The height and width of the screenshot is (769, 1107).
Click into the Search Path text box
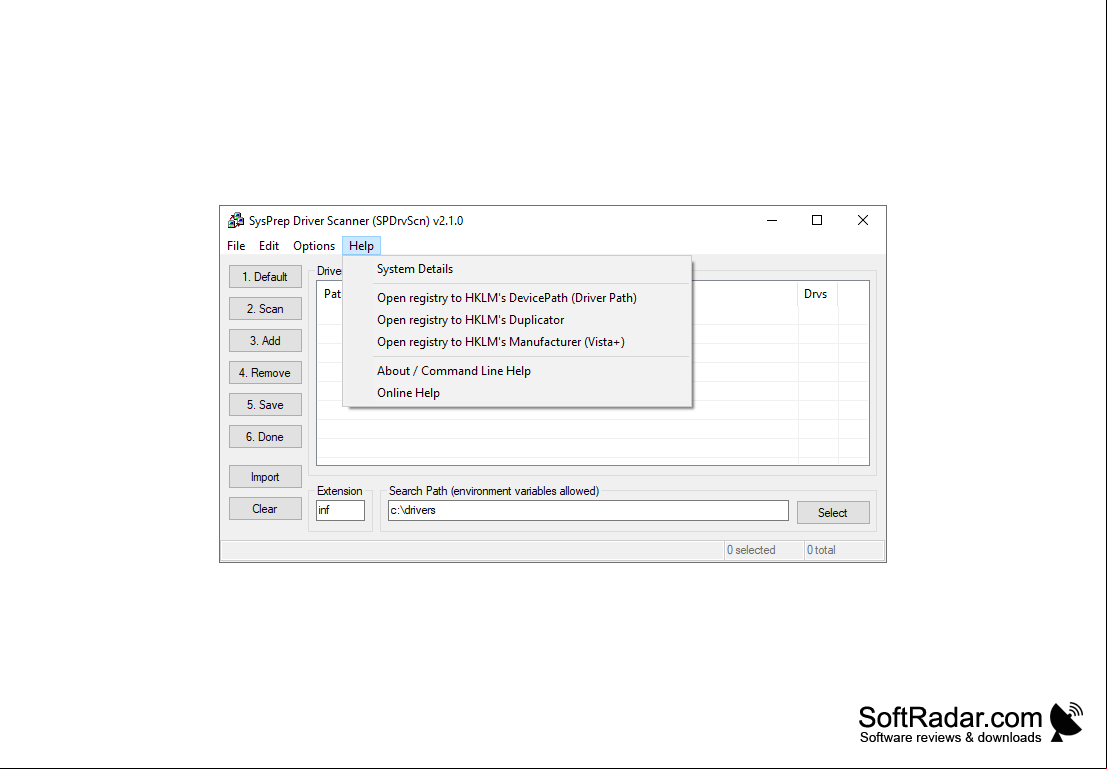[588, 510]
